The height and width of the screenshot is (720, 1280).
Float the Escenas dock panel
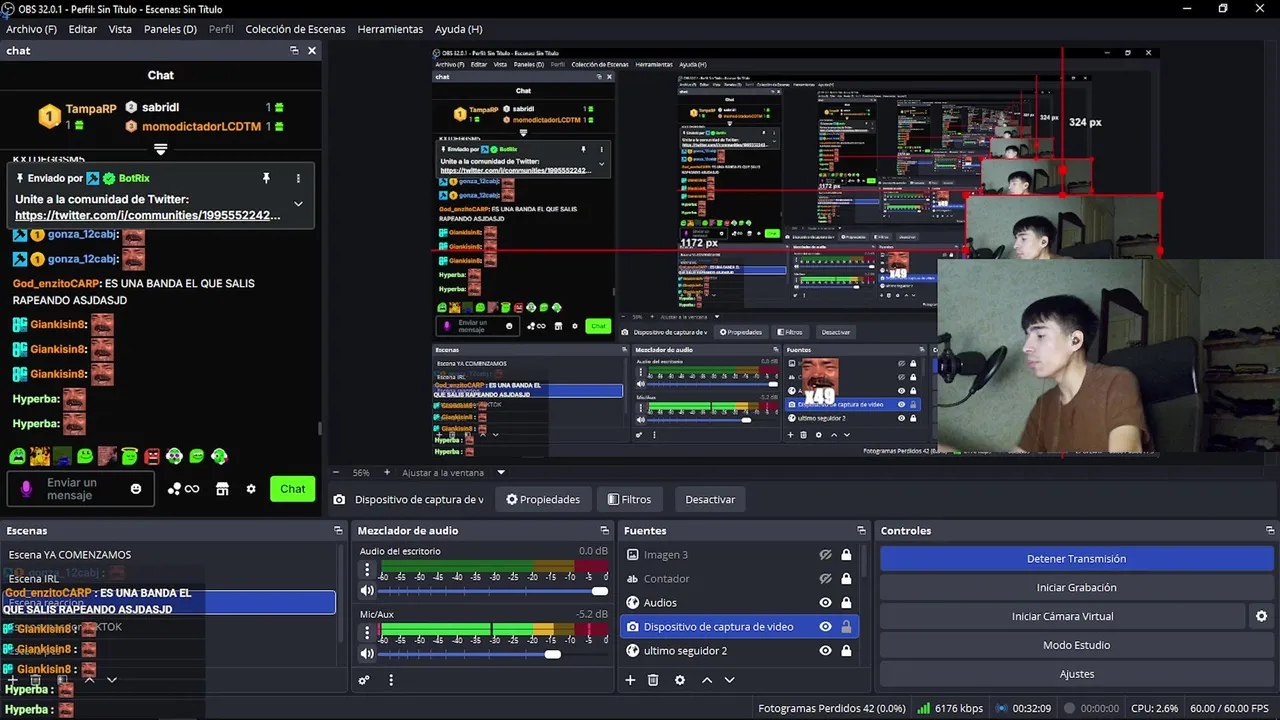coord(338,531)
